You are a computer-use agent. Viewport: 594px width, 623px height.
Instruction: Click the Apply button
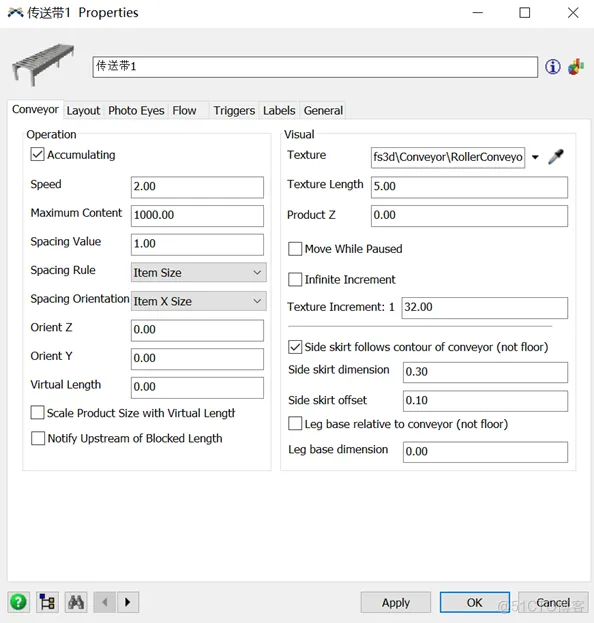396,602
